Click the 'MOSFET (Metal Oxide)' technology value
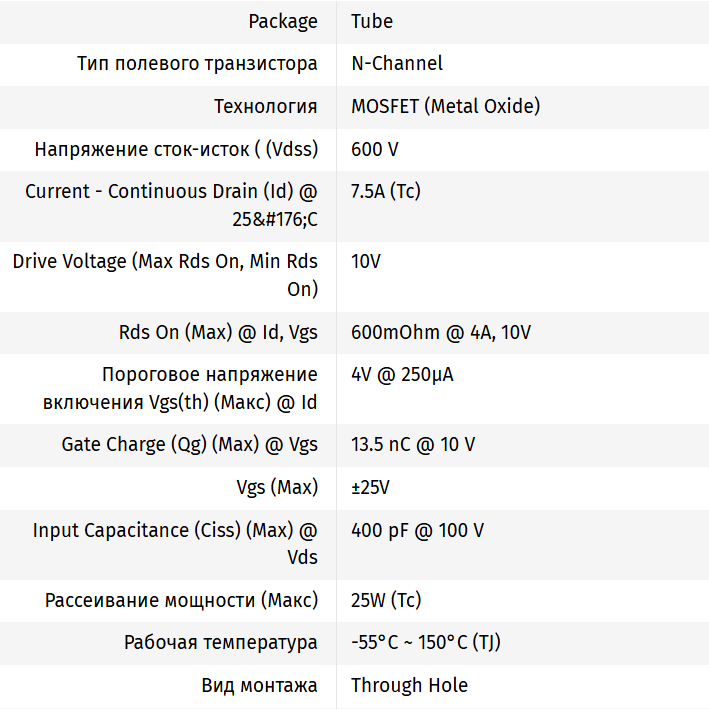The height and width of the screenshot is (709, 709). pyautogui.click(x=445, y=106)
